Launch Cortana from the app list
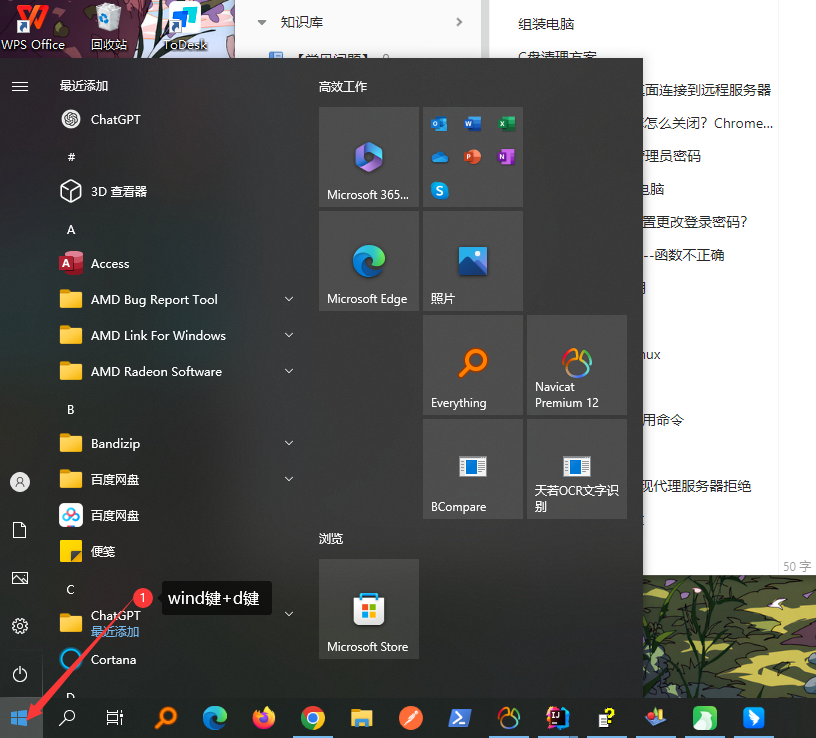 tap(177, 659)
